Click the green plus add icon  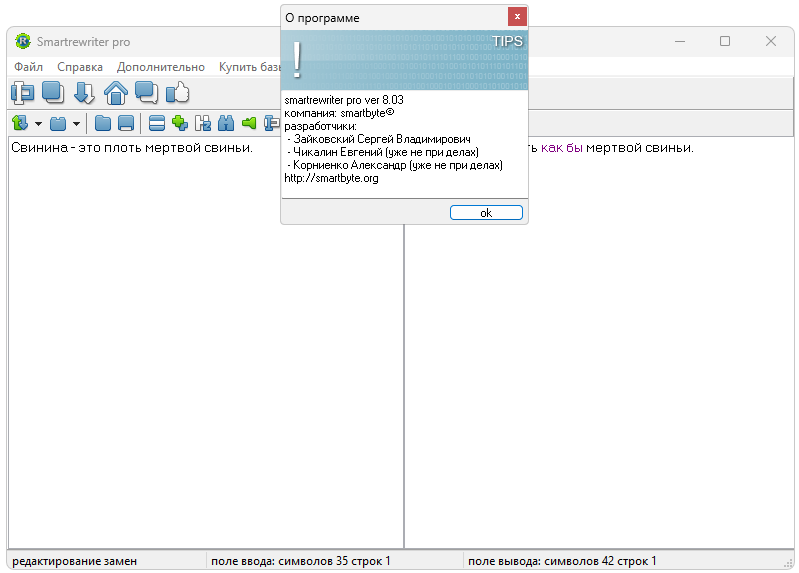(180, 123)
